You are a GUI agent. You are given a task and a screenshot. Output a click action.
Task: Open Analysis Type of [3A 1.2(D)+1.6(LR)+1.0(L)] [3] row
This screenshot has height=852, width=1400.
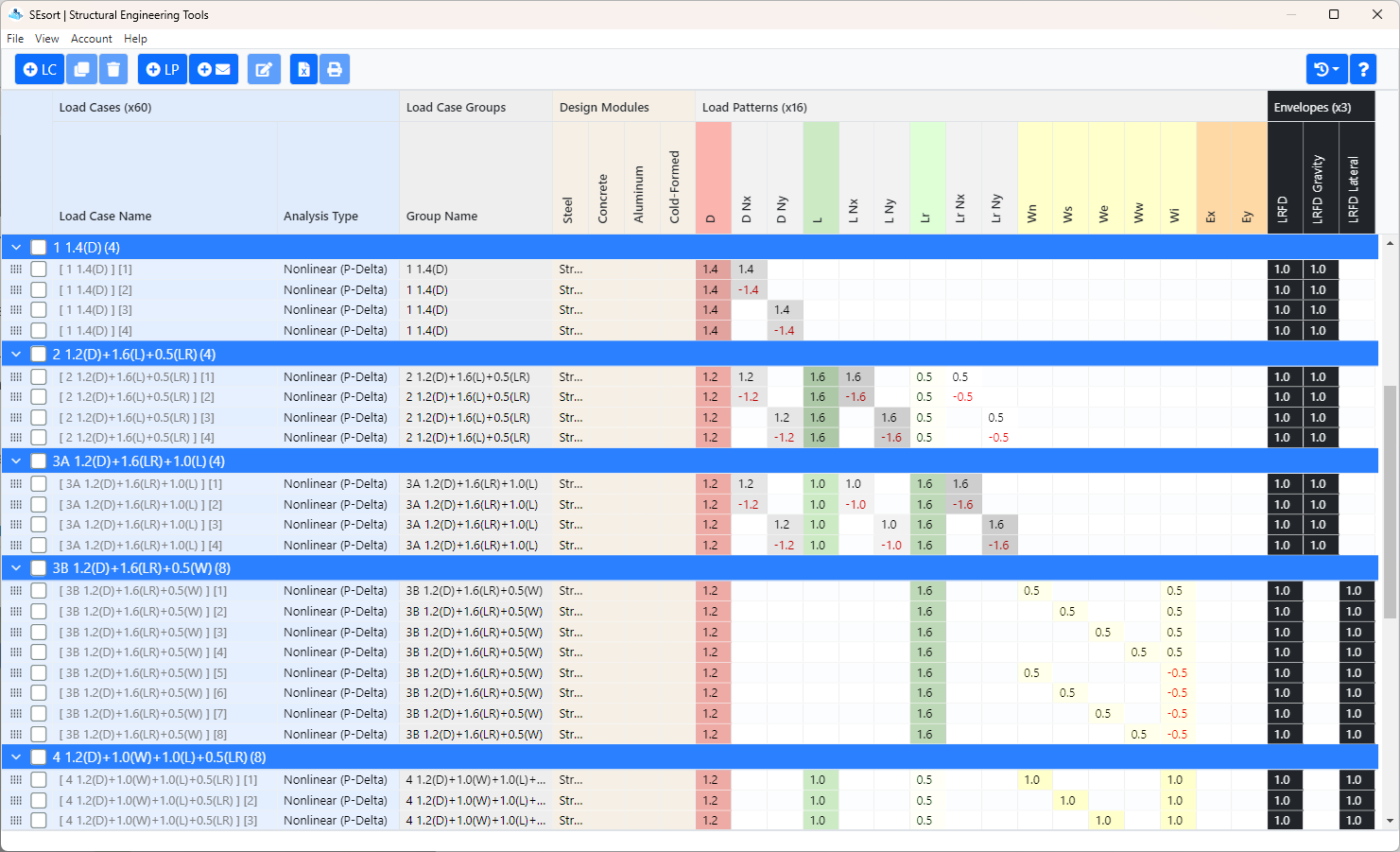(337, 525)
